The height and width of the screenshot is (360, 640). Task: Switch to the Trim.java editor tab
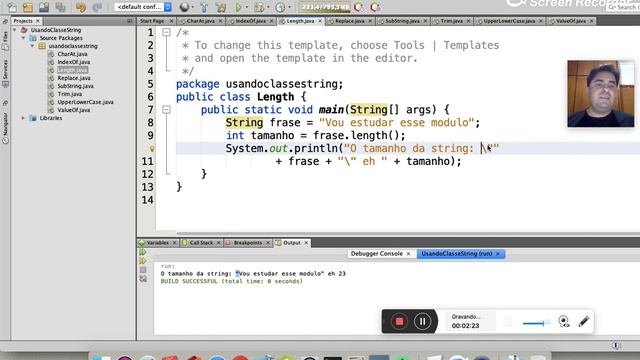coord(451,21)
